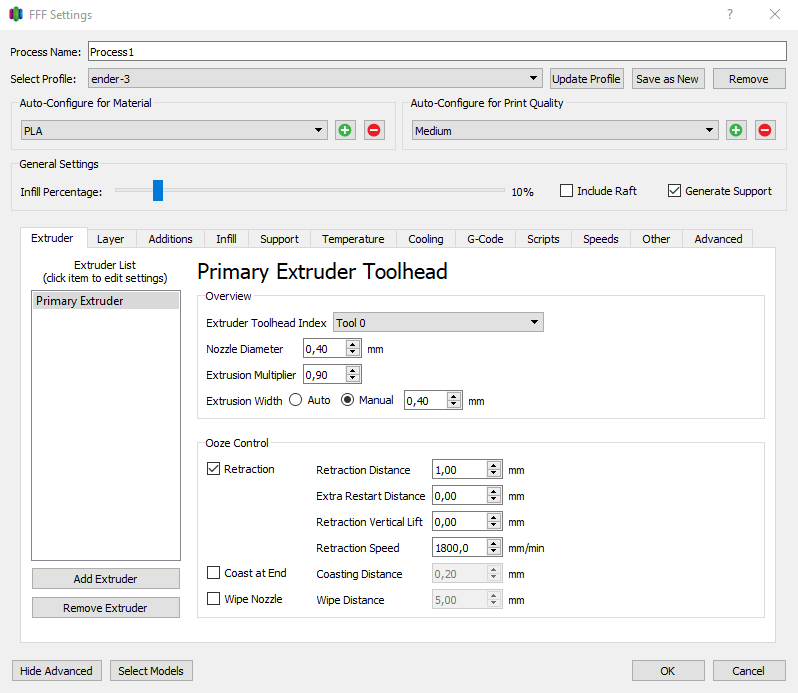Viewport: 798px width, 693px height.
Task: Click the help question mark in title bar
Action: click(x=730, y=14)
